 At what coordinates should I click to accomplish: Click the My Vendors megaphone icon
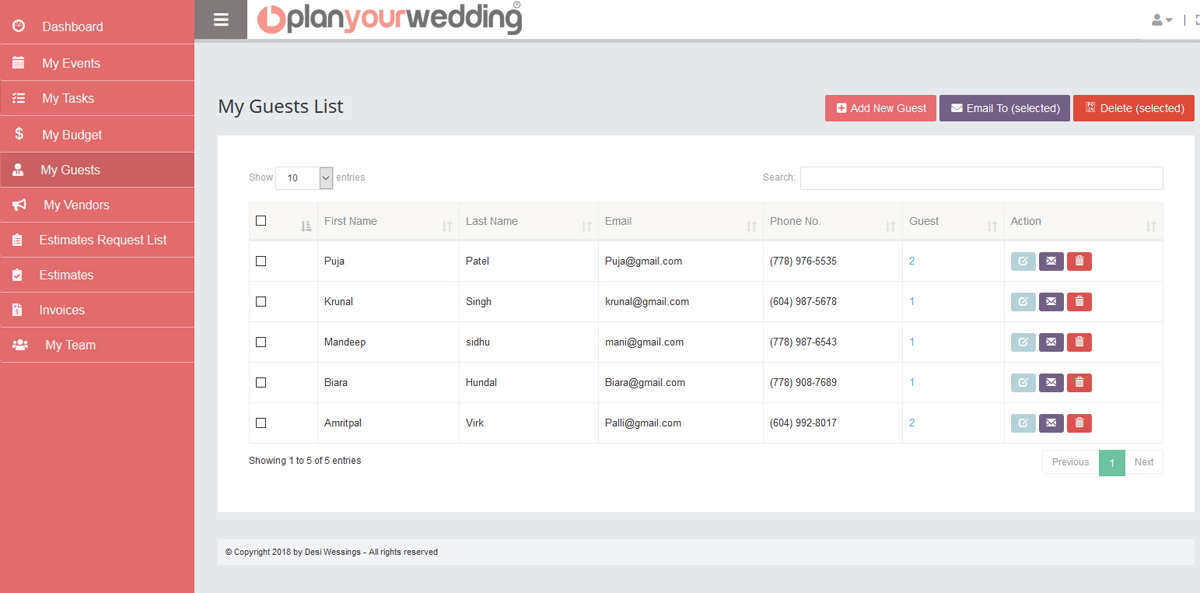(19, 205)
